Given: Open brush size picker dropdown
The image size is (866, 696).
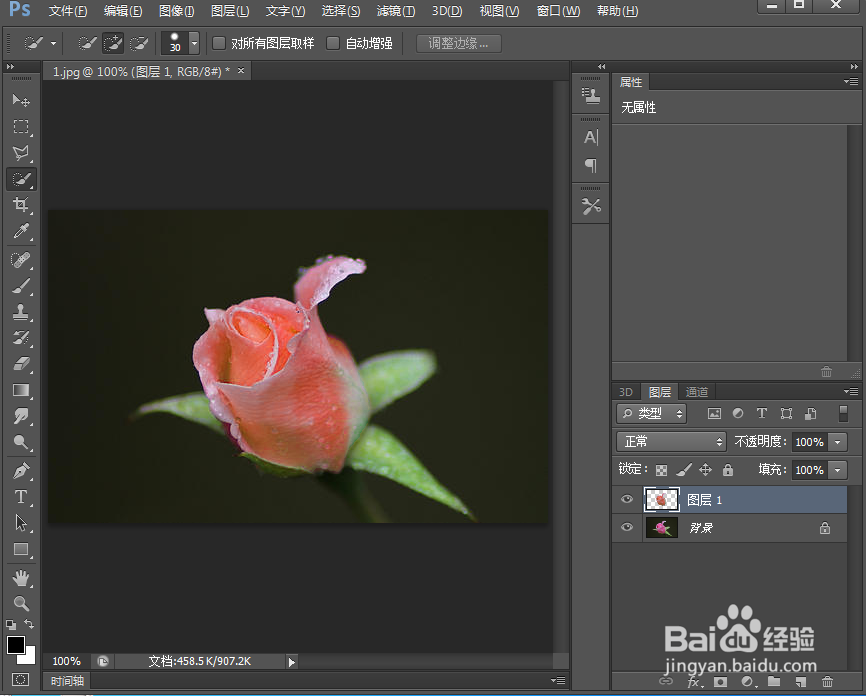Looking at the screenshot, I should (194, 43).
